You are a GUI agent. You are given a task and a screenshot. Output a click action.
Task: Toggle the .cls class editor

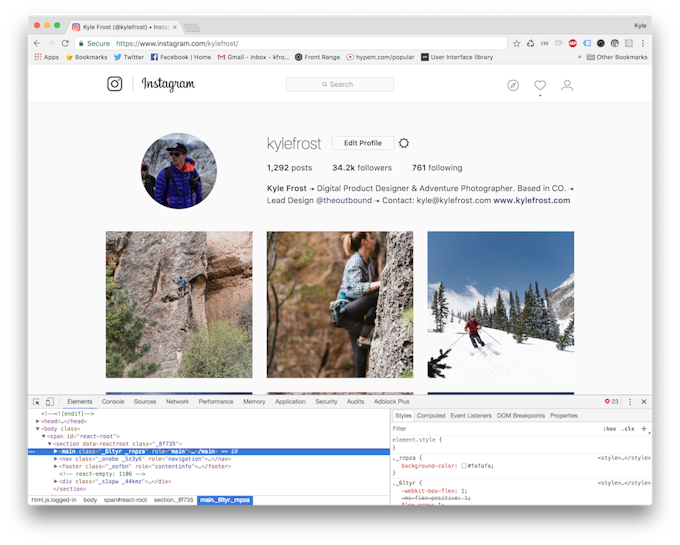coord(628,428)
